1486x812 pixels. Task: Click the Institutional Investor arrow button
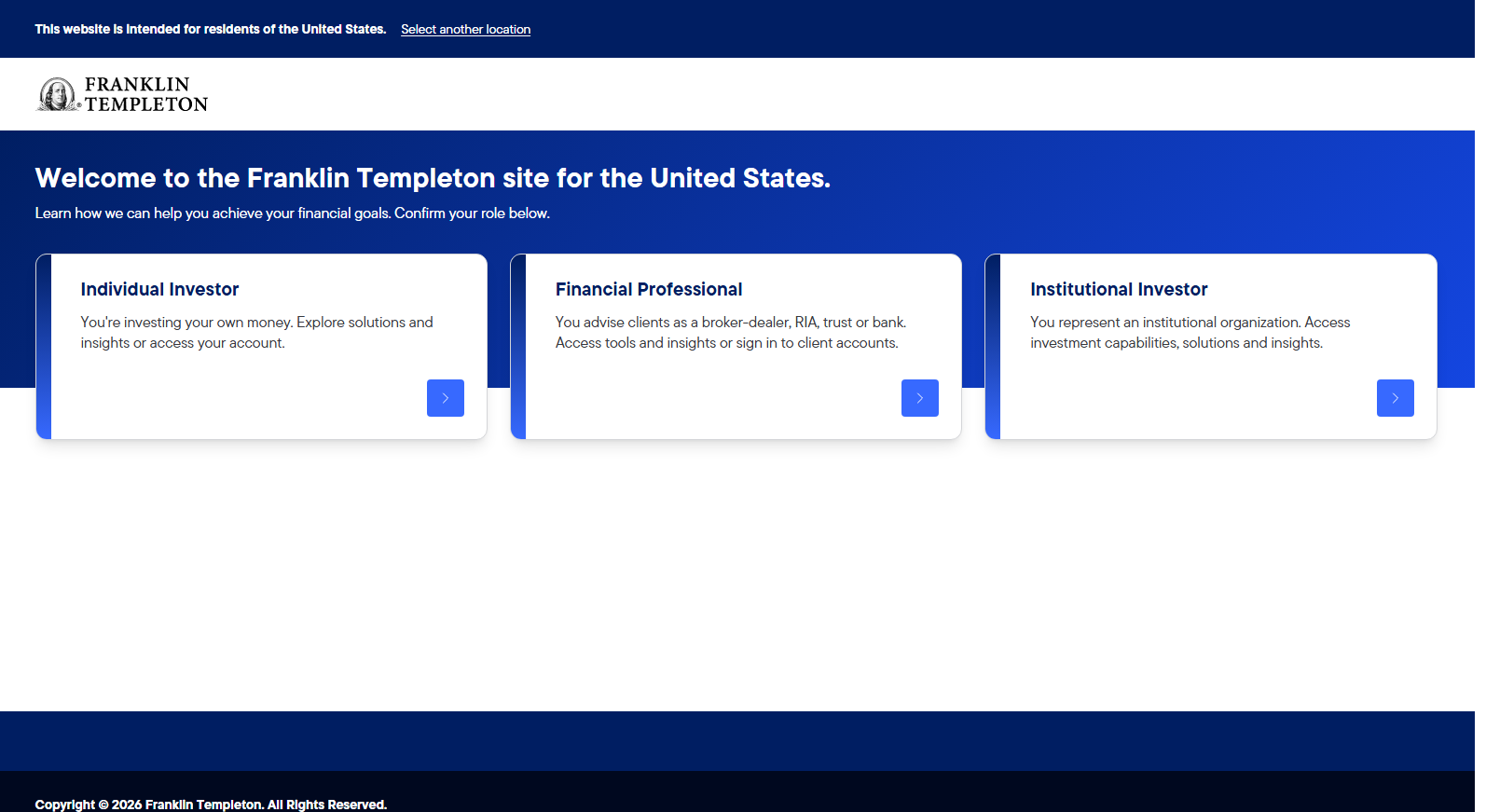click(1396, 398)
